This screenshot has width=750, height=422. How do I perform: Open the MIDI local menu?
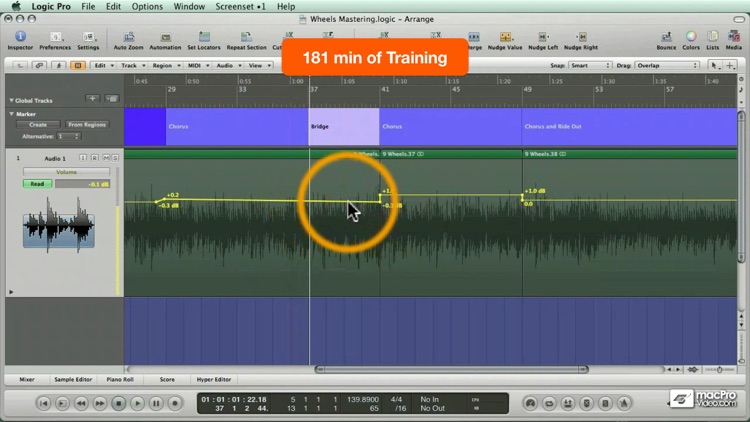point(198,66)
